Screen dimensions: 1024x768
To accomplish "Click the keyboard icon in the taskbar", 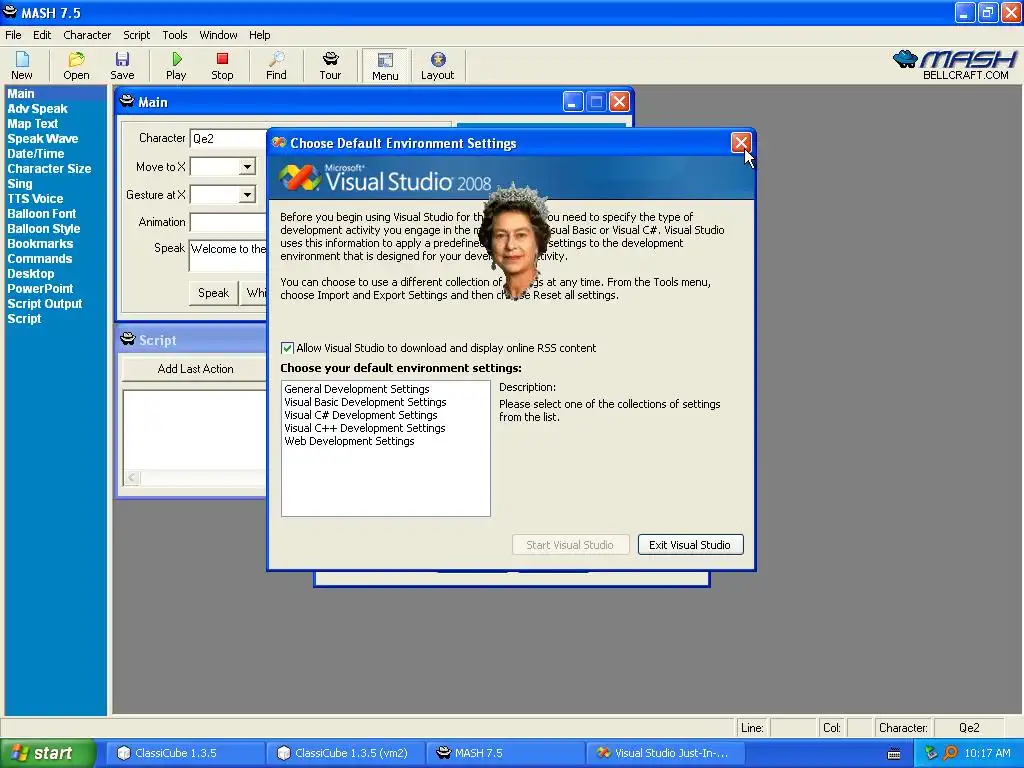I will tap(894, 754).
